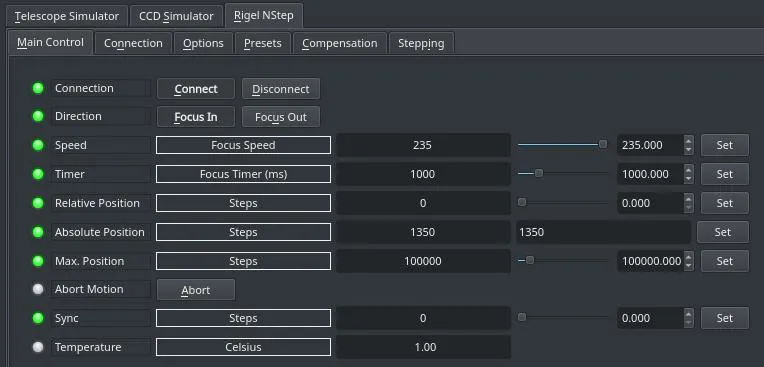
Task: Increase Relative Position with the up arrow
Action: click(x=688, y=198)
